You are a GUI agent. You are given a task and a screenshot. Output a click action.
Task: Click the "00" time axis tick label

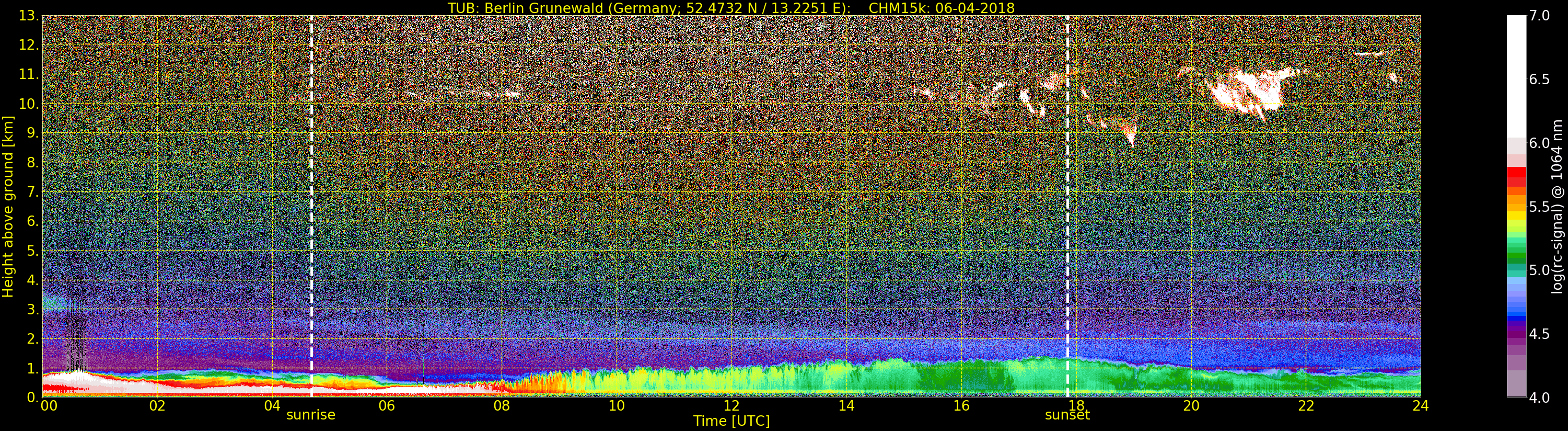[49, 405]
